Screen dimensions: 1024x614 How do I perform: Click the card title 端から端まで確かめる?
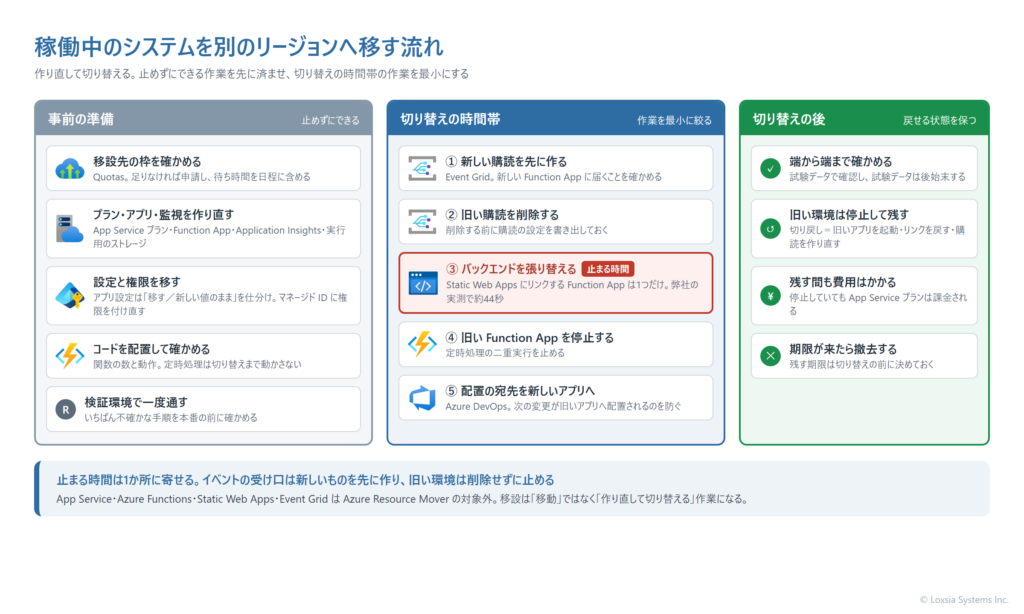point(840,161)
